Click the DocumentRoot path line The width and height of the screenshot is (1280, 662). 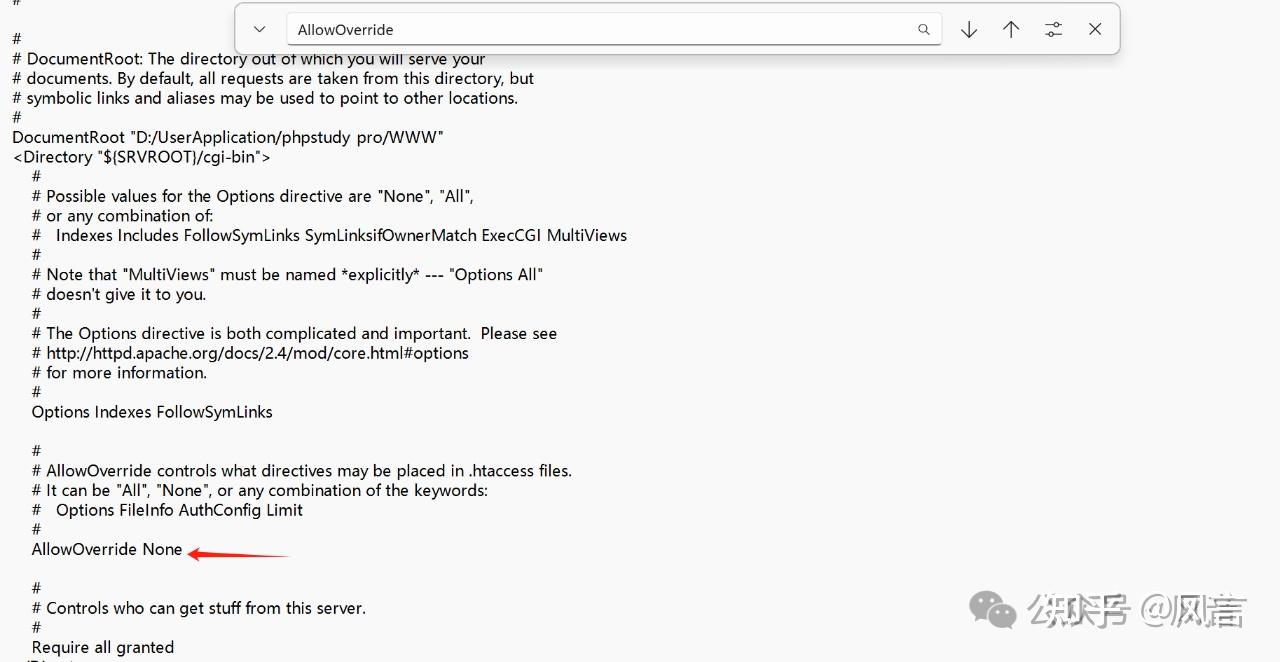tap(227, 137)
